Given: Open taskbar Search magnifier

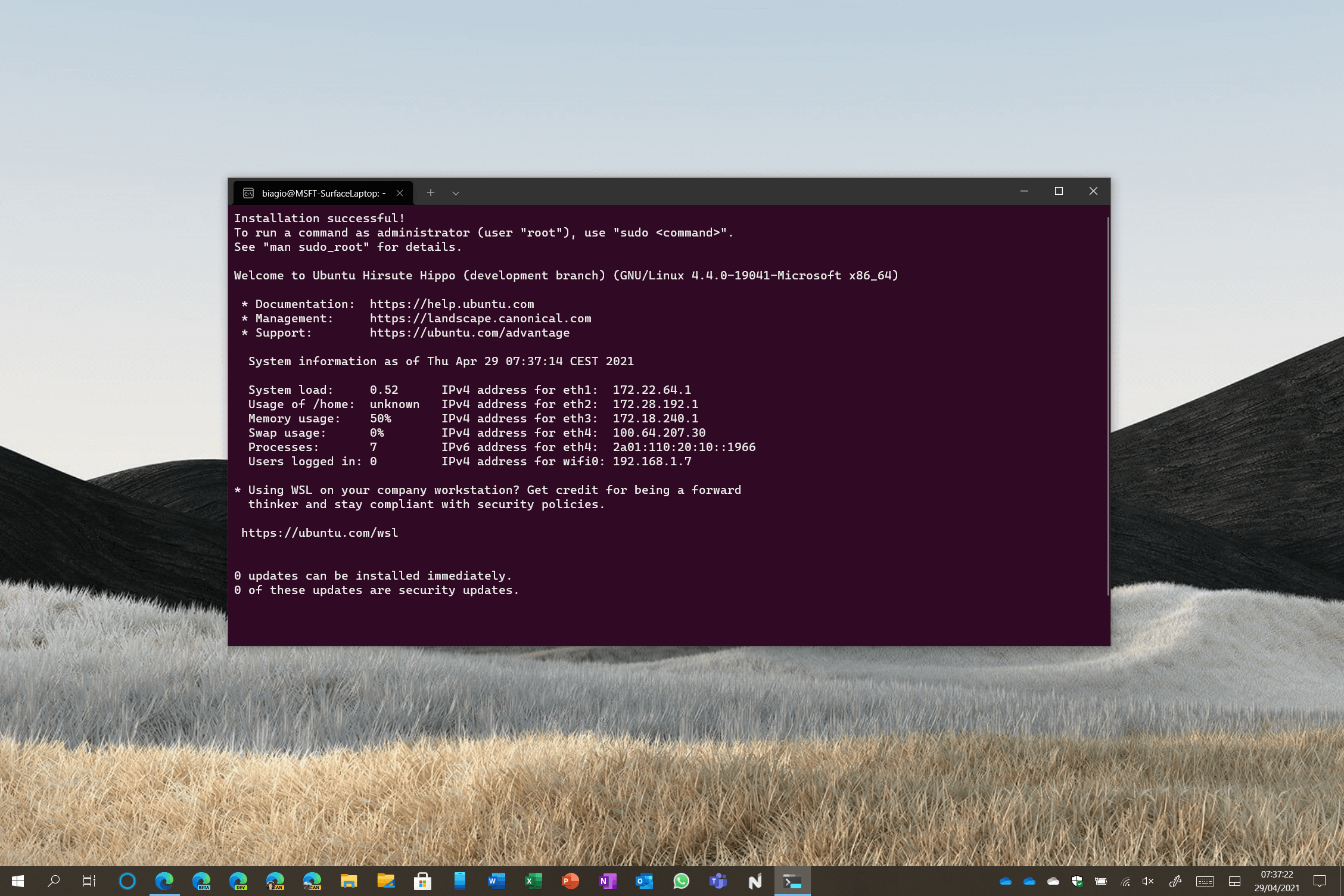Looking at the screenshot, I should (x=54, y=881).
